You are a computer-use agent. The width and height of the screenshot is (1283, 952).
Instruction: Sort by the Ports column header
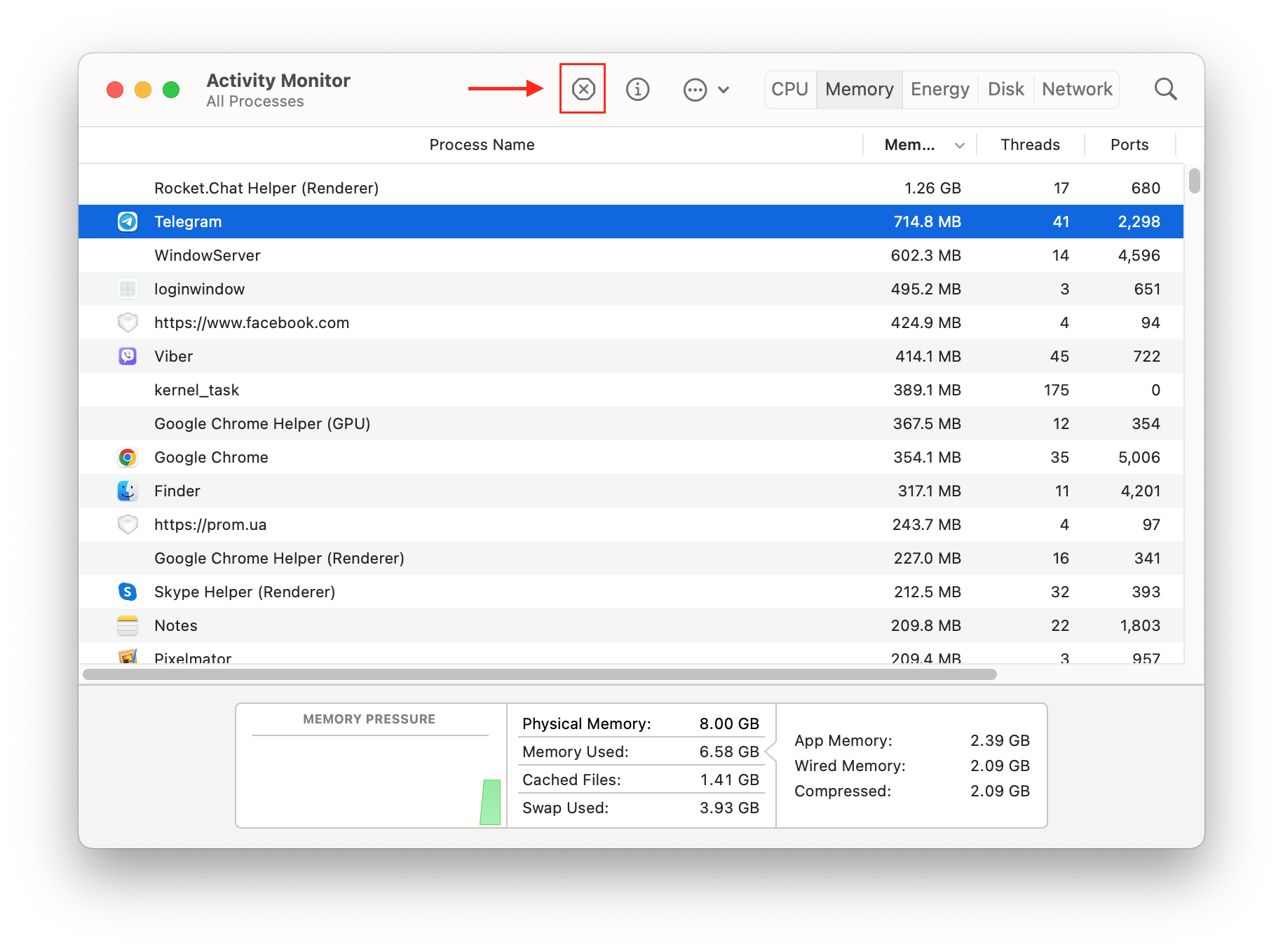(x=1129, y=144)
